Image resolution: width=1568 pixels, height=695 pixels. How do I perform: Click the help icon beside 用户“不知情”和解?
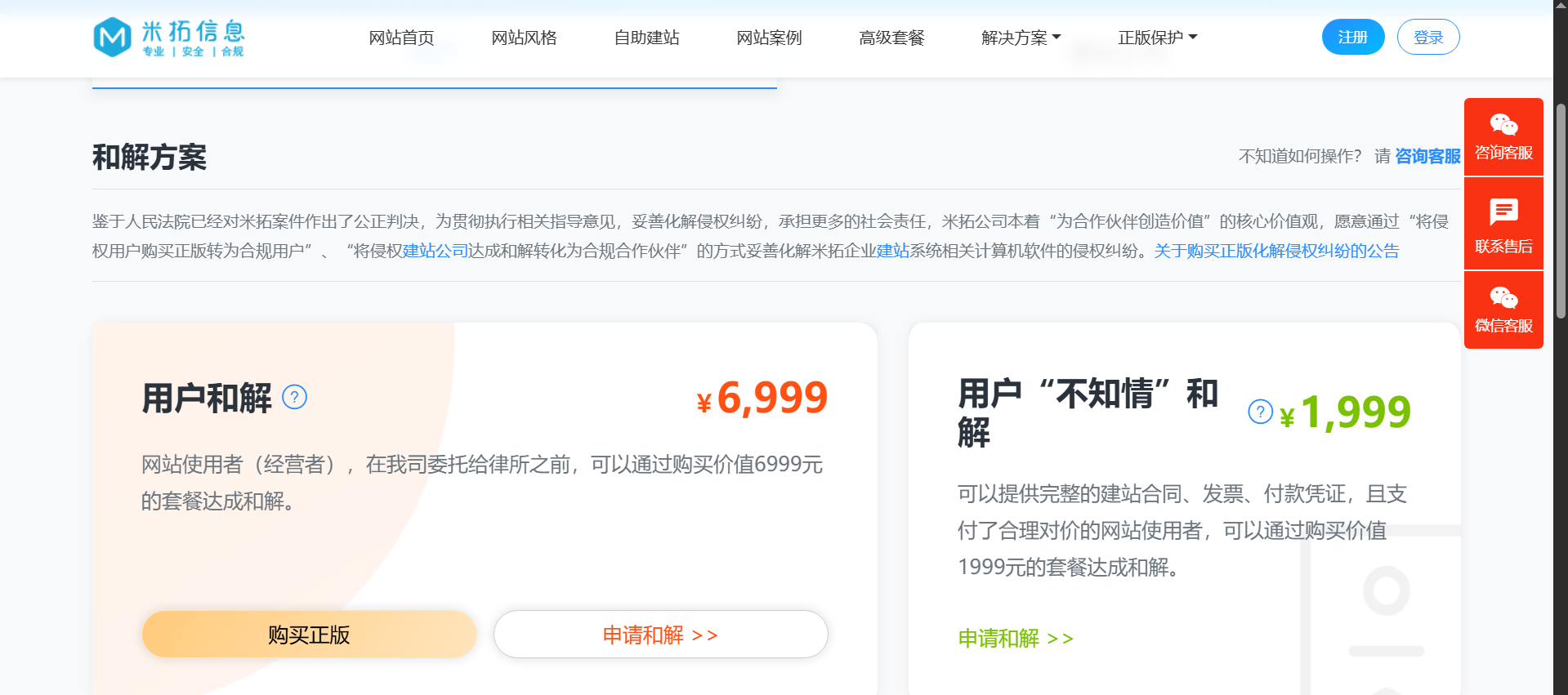[x=1260, y=412]
